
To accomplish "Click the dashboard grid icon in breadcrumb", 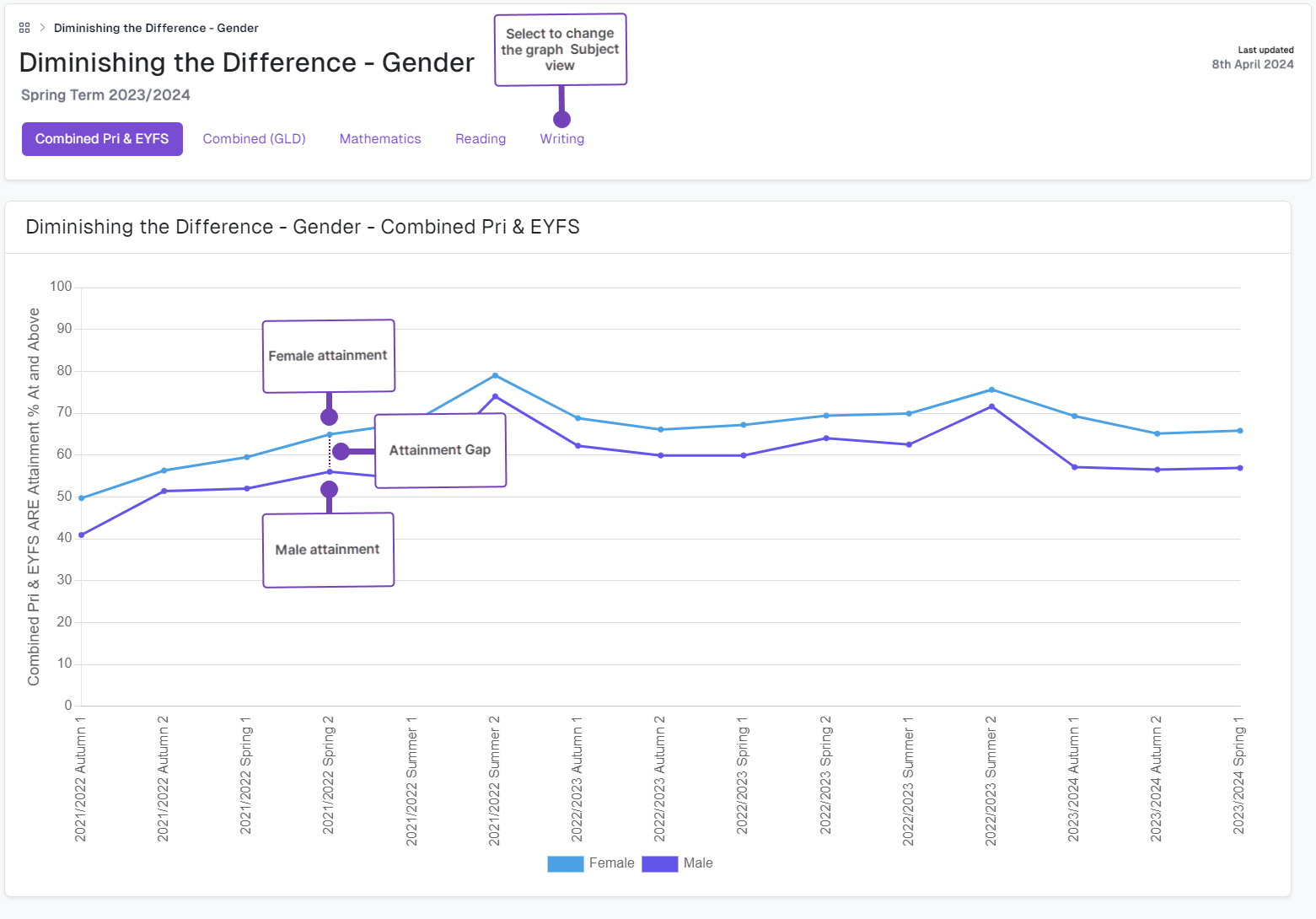I will (x=24, y=28).
